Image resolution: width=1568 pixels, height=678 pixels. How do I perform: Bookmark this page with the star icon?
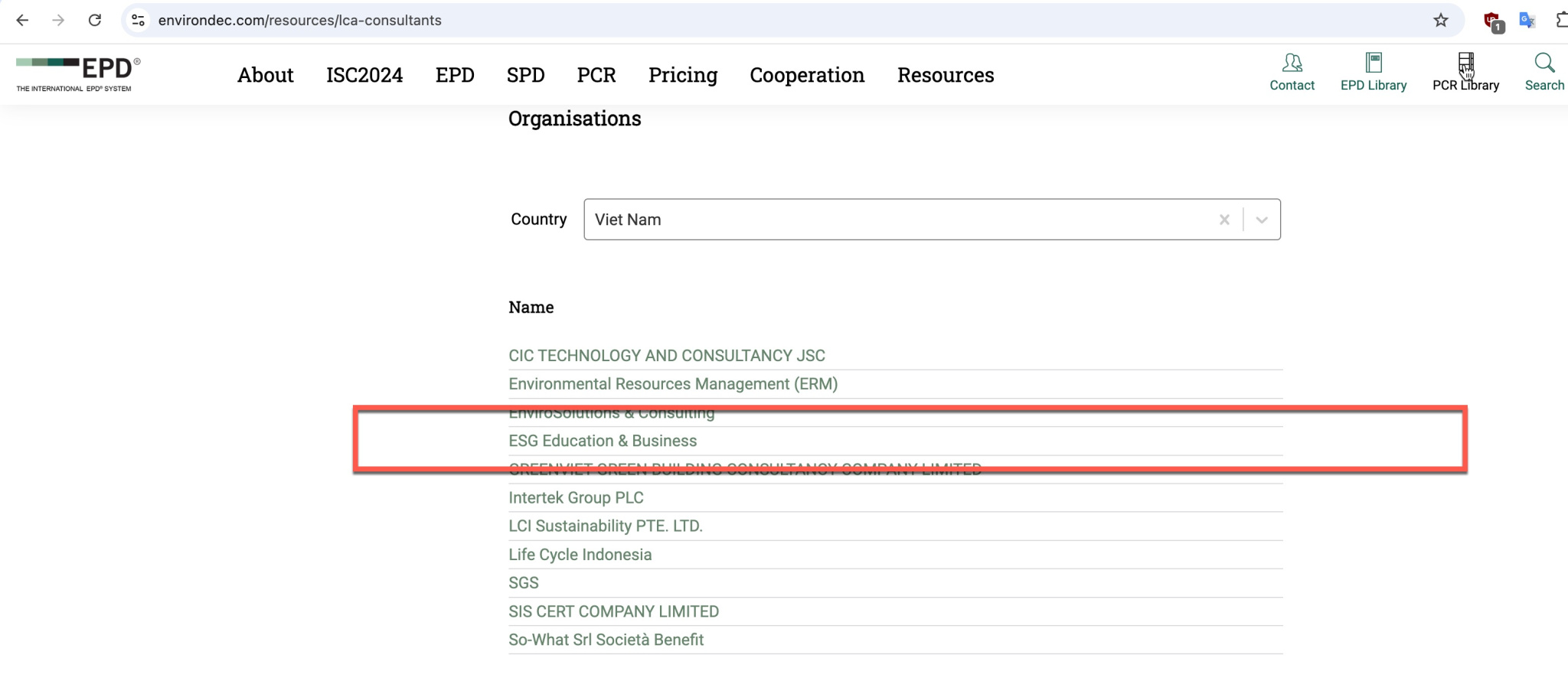pos(1441,21)
